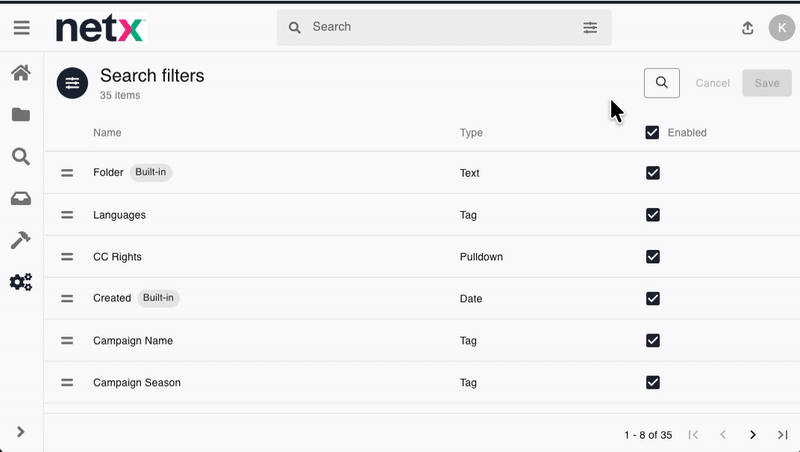This screenshot has width=800, height=452.
Task: Toggle the Enabled header select-all checkbox
Action: coord(653,132)
